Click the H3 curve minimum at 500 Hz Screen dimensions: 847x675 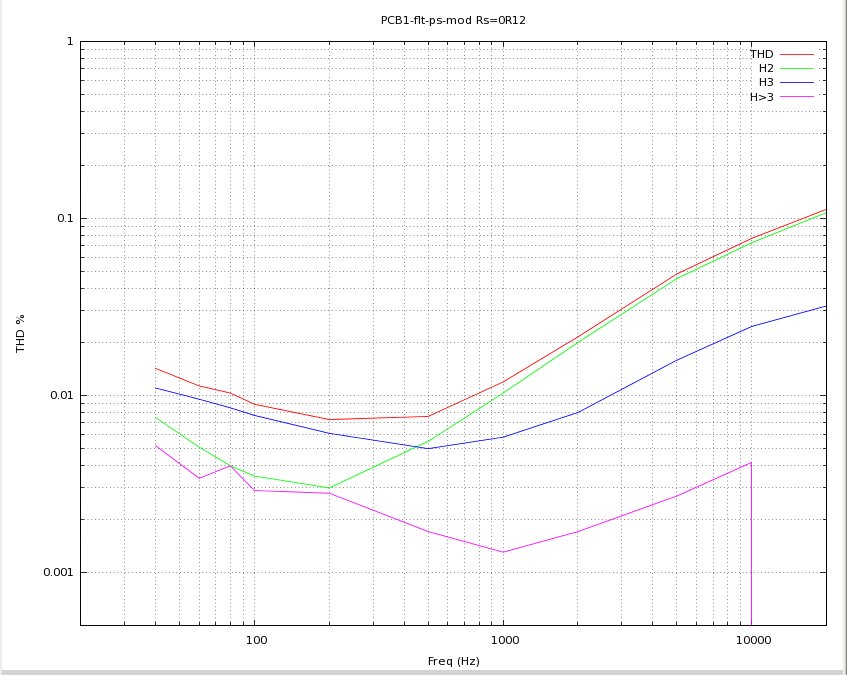(x=428, y=448)
